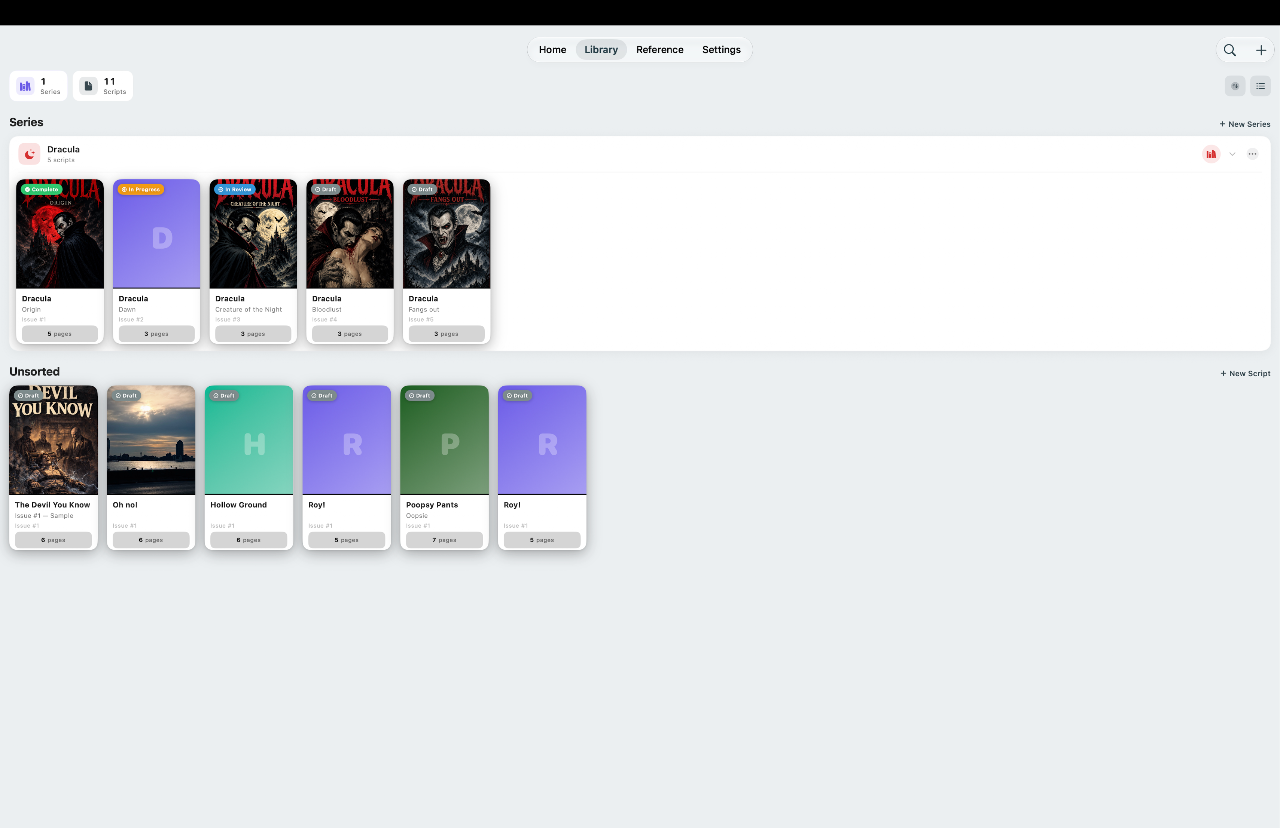Open Poopsy Pants green P cover
Image resolution: width=1280 pixels, height=828 pixels.
click(x=445, y=440)
